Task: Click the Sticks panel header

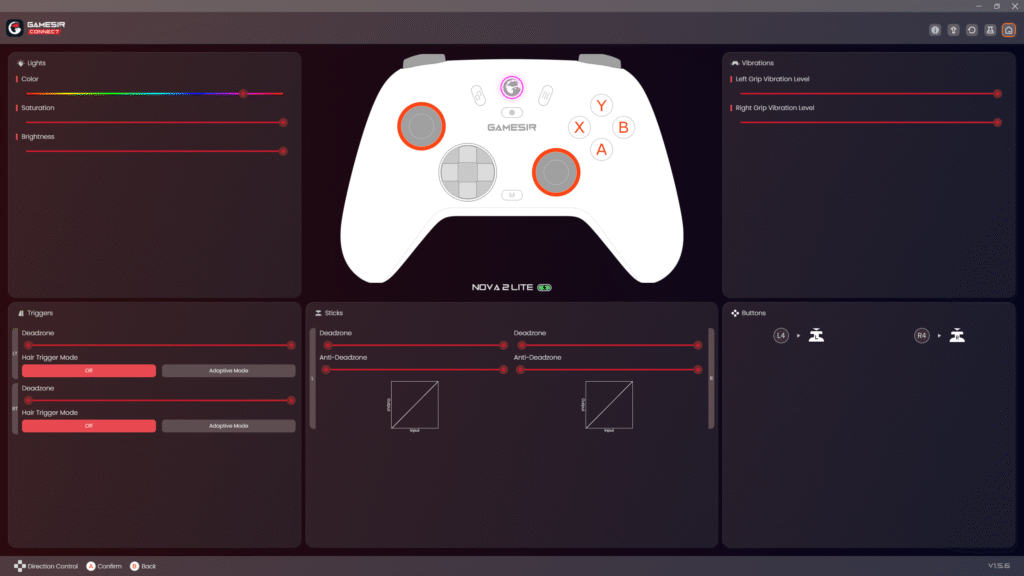Action: coord(328,313)
